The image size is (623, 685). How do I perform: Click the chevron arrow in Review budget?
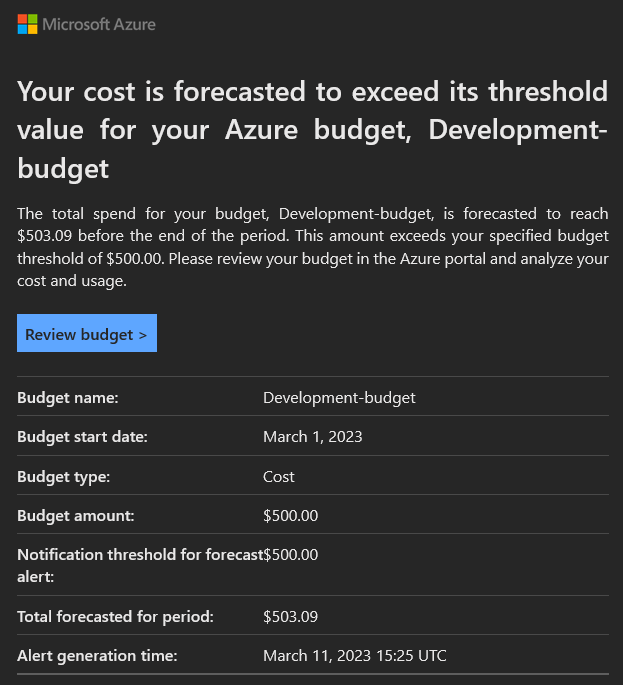[x=143, y=336]
